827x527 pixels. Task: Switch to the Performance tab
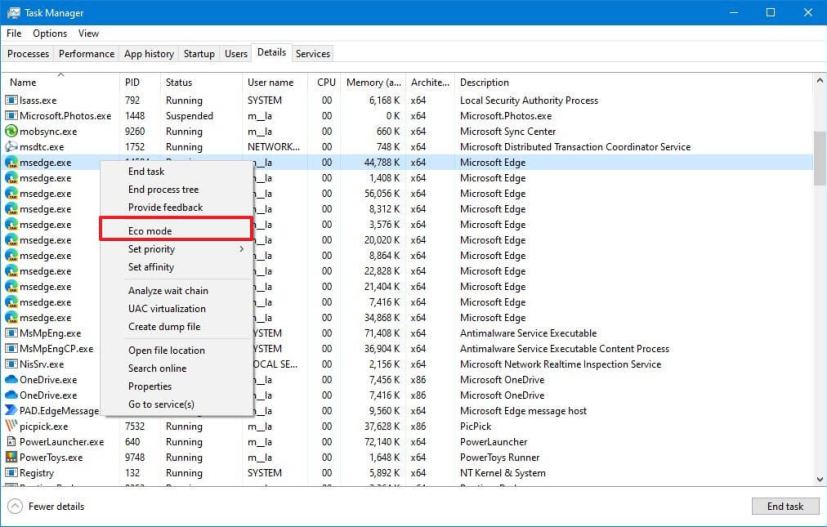pos(86,54)
